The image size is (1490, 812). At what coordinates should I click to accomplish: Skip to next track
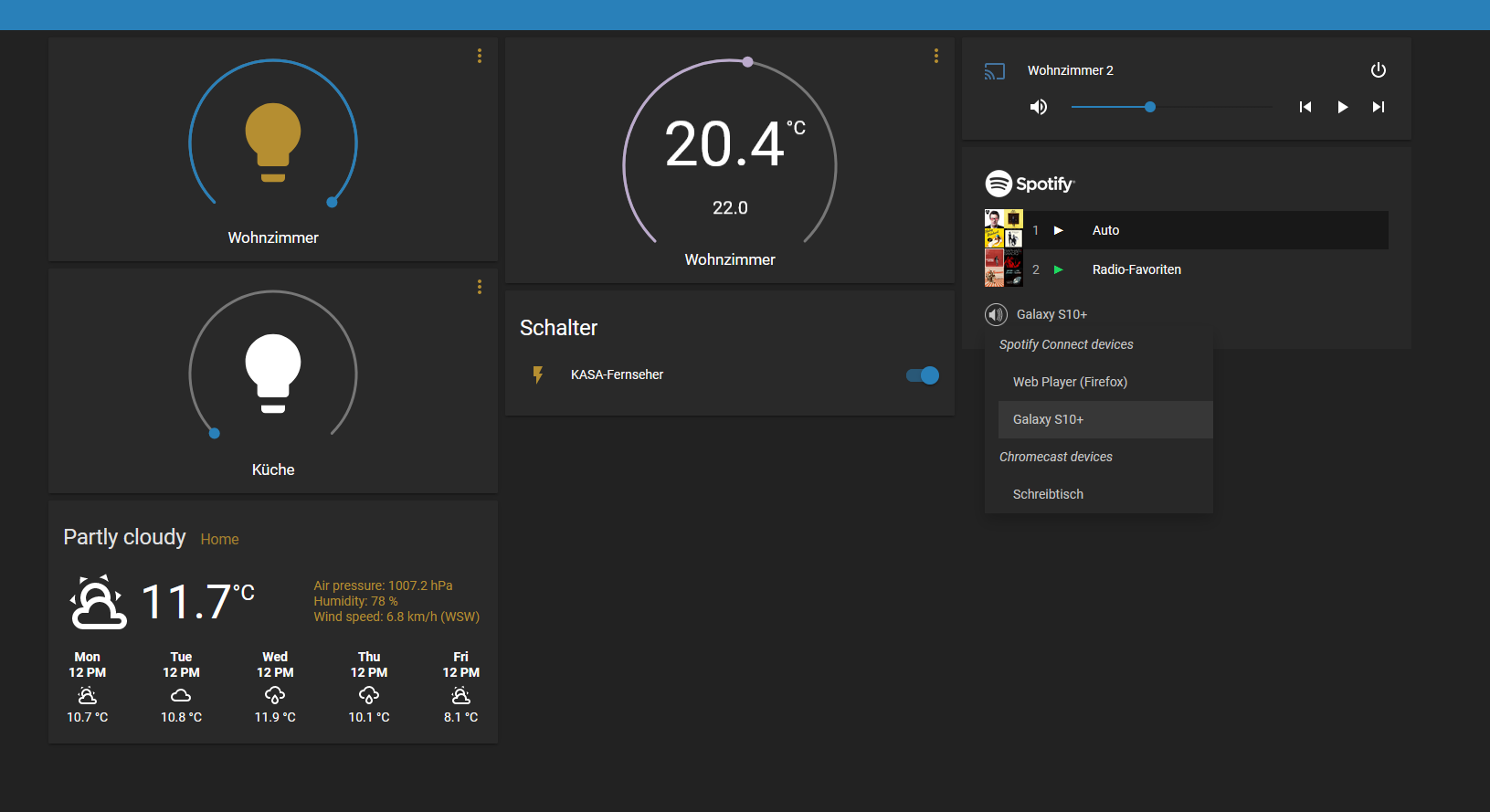1378,107
